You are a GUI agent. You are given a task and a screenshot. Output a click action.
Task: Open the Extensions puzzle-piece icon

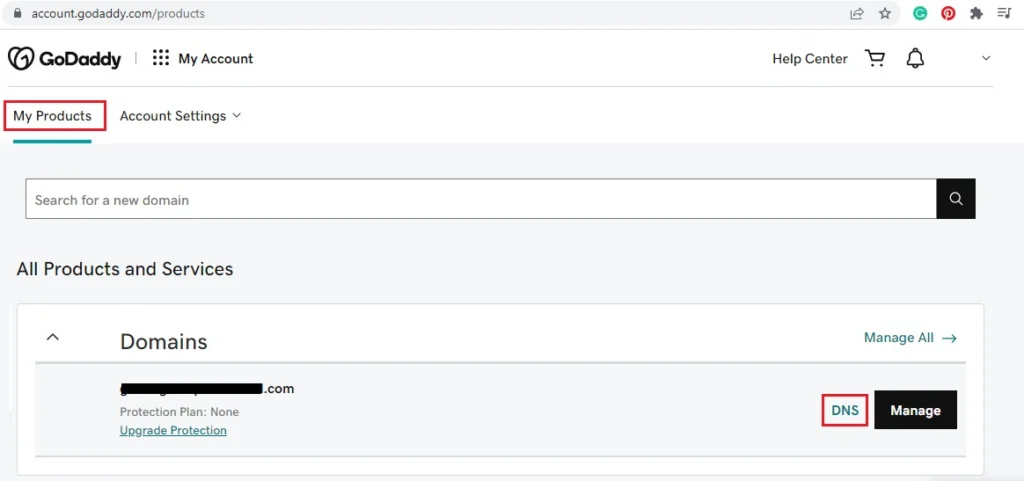976,13
